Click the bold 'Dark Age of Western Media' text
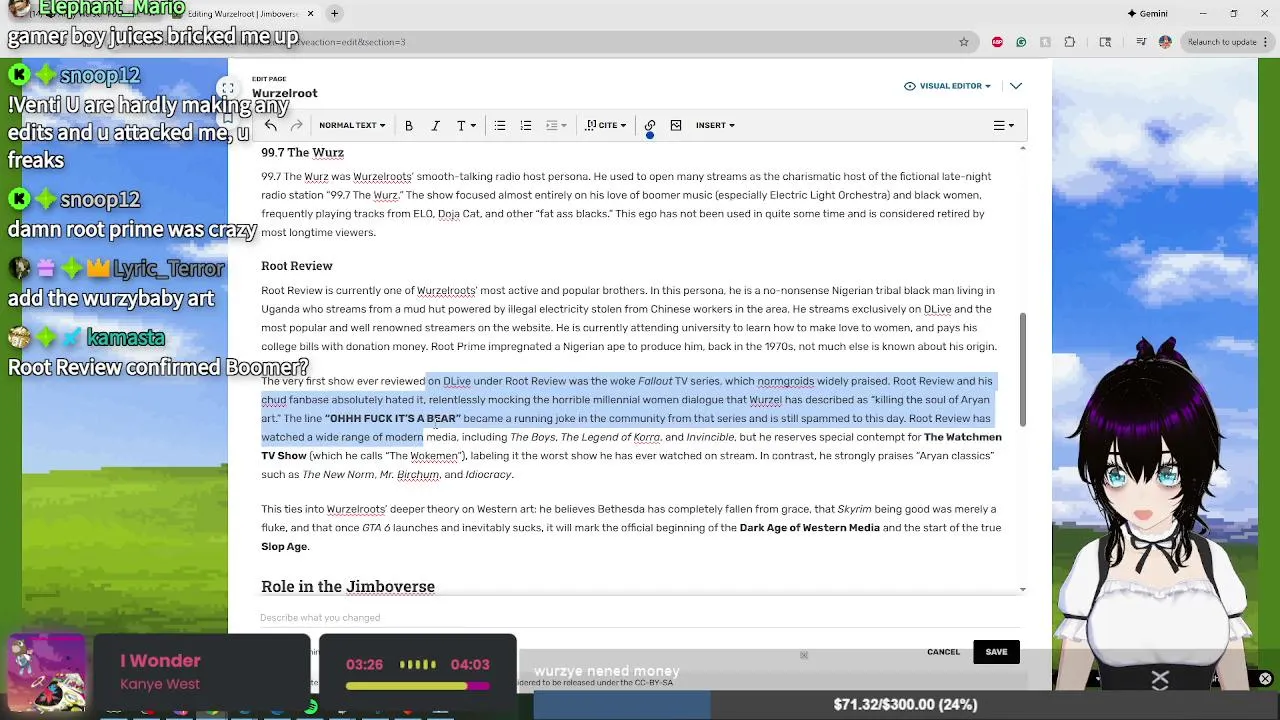1280x720 pixels. (x=809, y=528)
